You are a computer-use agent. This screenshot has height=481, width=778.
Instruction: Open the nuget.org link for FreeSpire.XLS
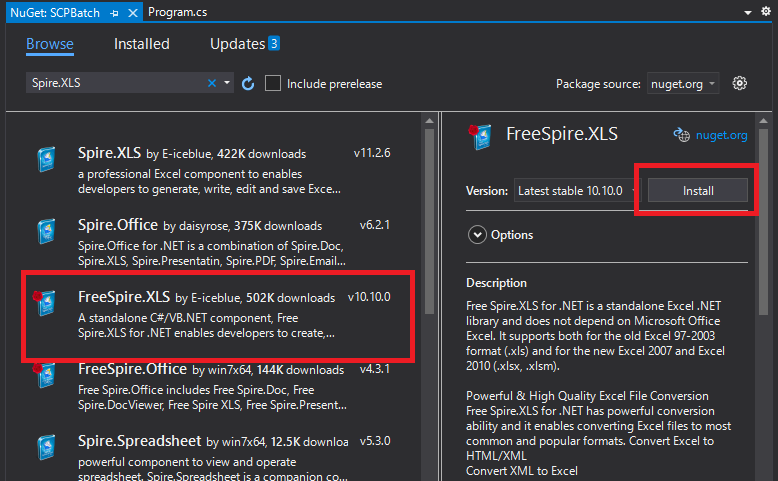click(721, 135)
